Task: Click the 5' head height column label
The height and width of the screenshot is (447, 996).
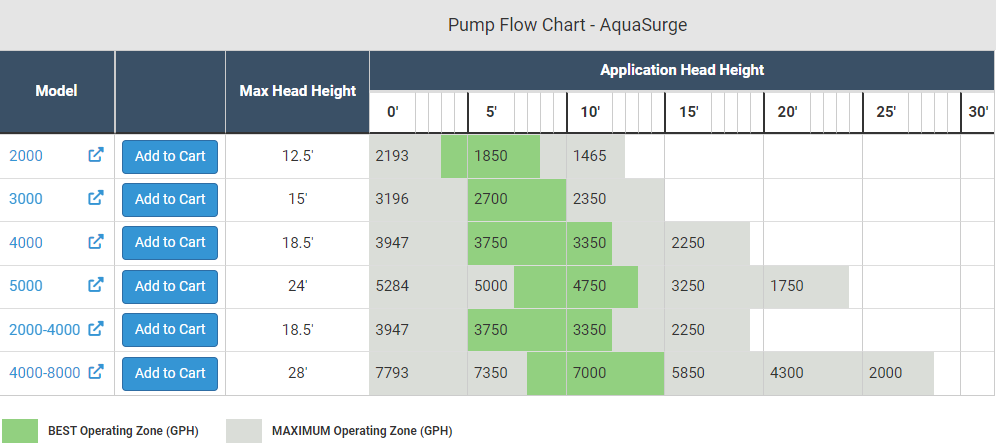Action: coord(492,112)
